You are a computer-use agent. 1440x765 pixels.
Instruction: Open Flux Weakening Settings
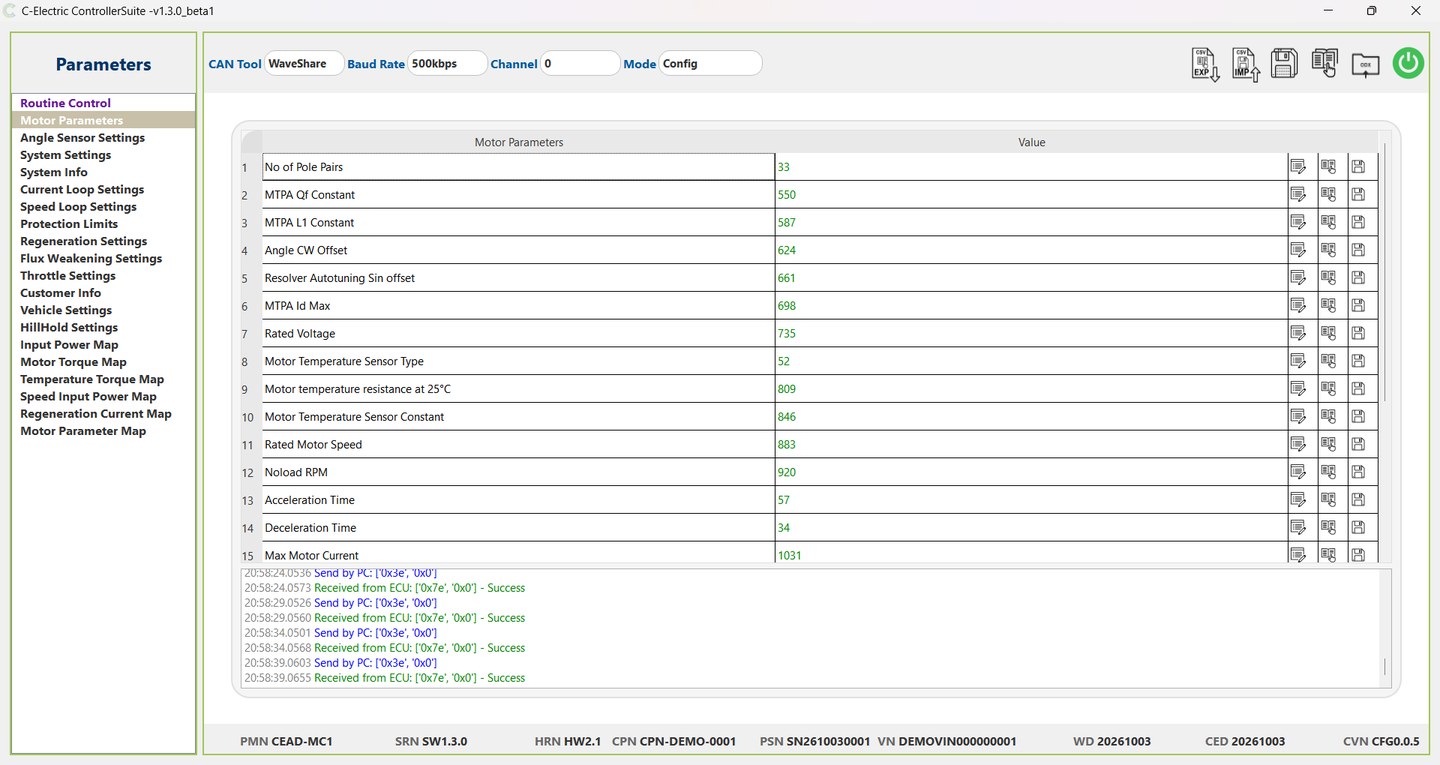tap(91, 259)
